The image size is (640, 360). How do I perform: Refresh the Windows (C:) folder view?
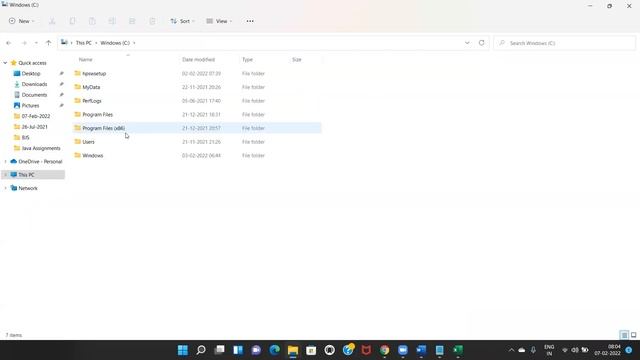482,43
